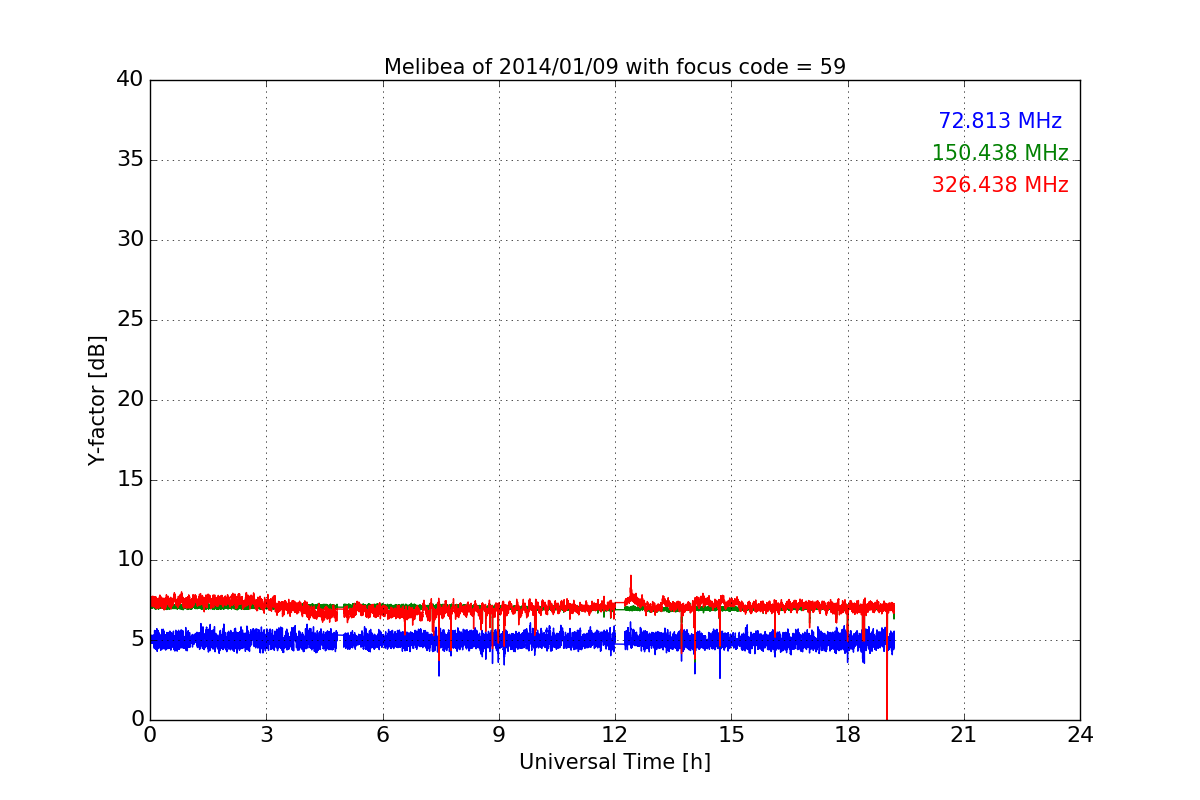Select the 326.438 MHz legend label
Image resolution: width=1200 pixels, height=800 pixels.
point(1000,185)
